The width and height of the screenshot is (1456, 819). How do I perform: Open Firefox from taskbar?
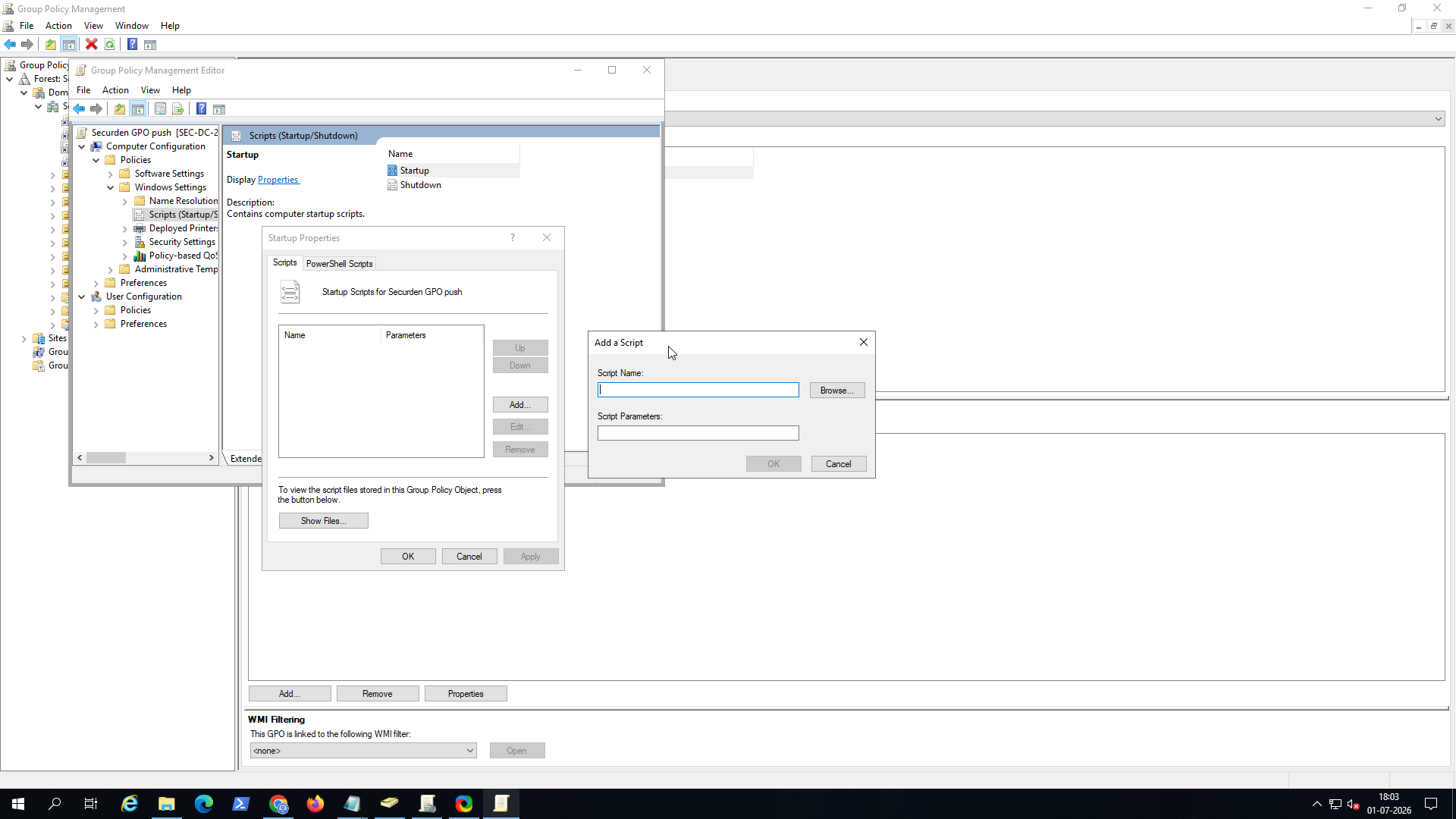tap(315, 804)
